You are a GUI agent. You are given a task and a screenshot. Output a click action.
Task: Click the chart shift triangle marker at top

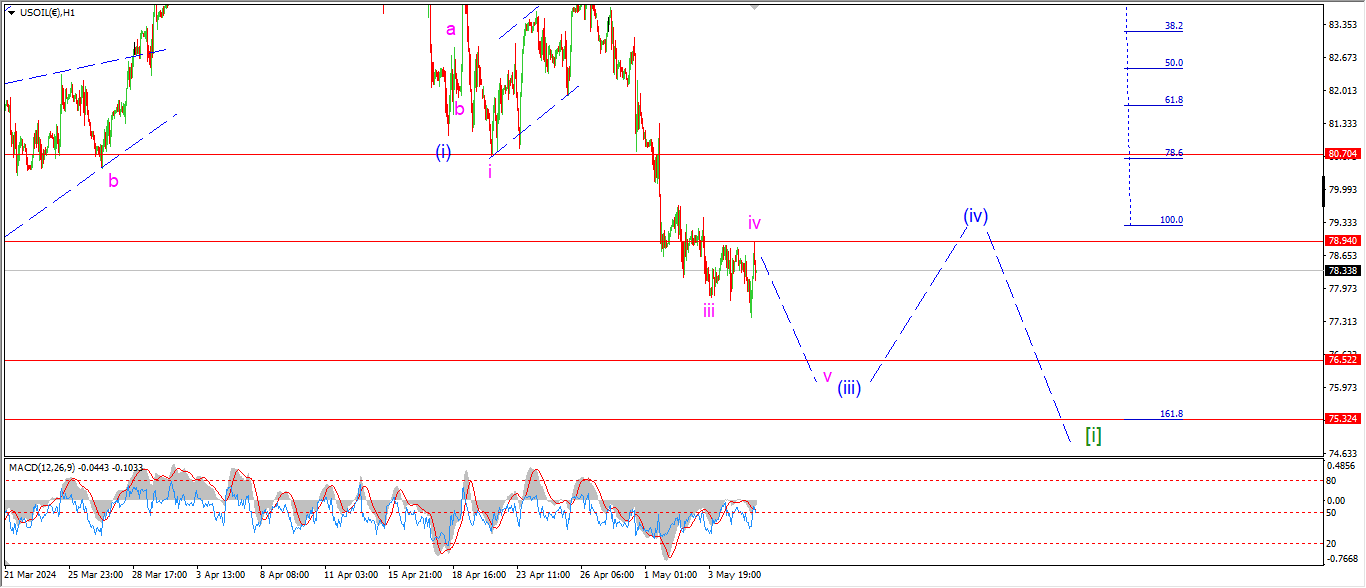click(x=755, y=7)
